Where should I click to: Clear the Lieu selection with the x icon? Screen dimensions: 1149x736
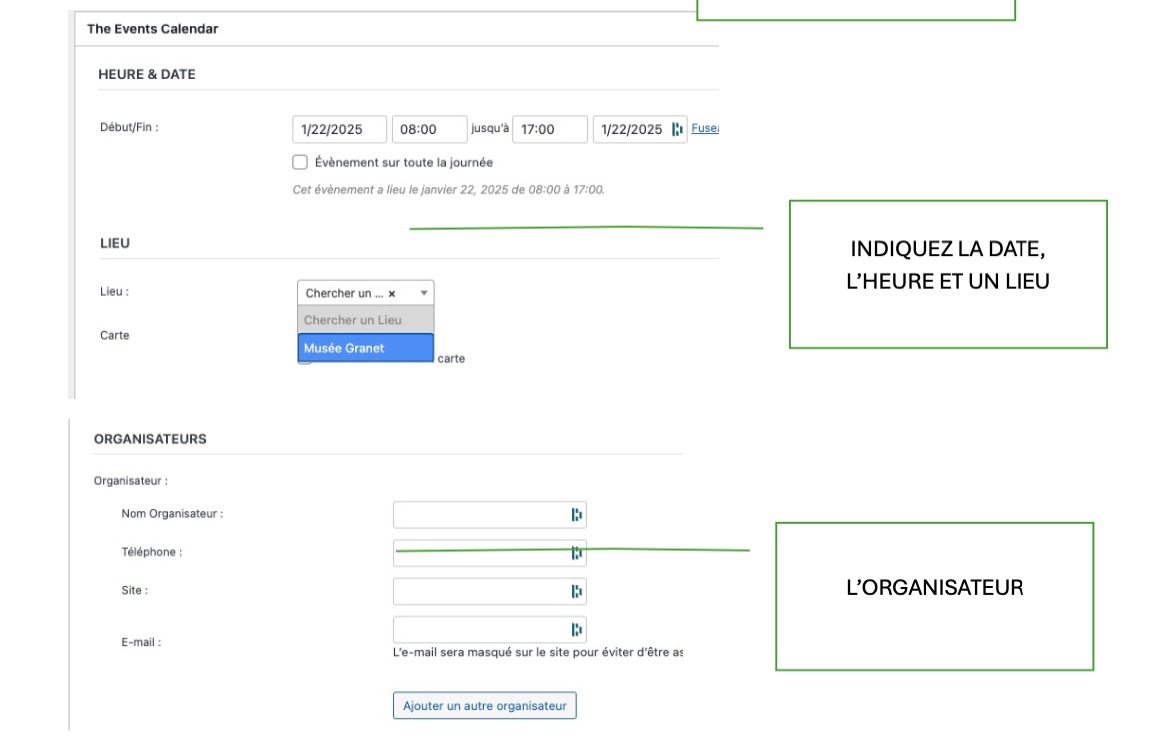pyautogui.click(x=392, y=294)
